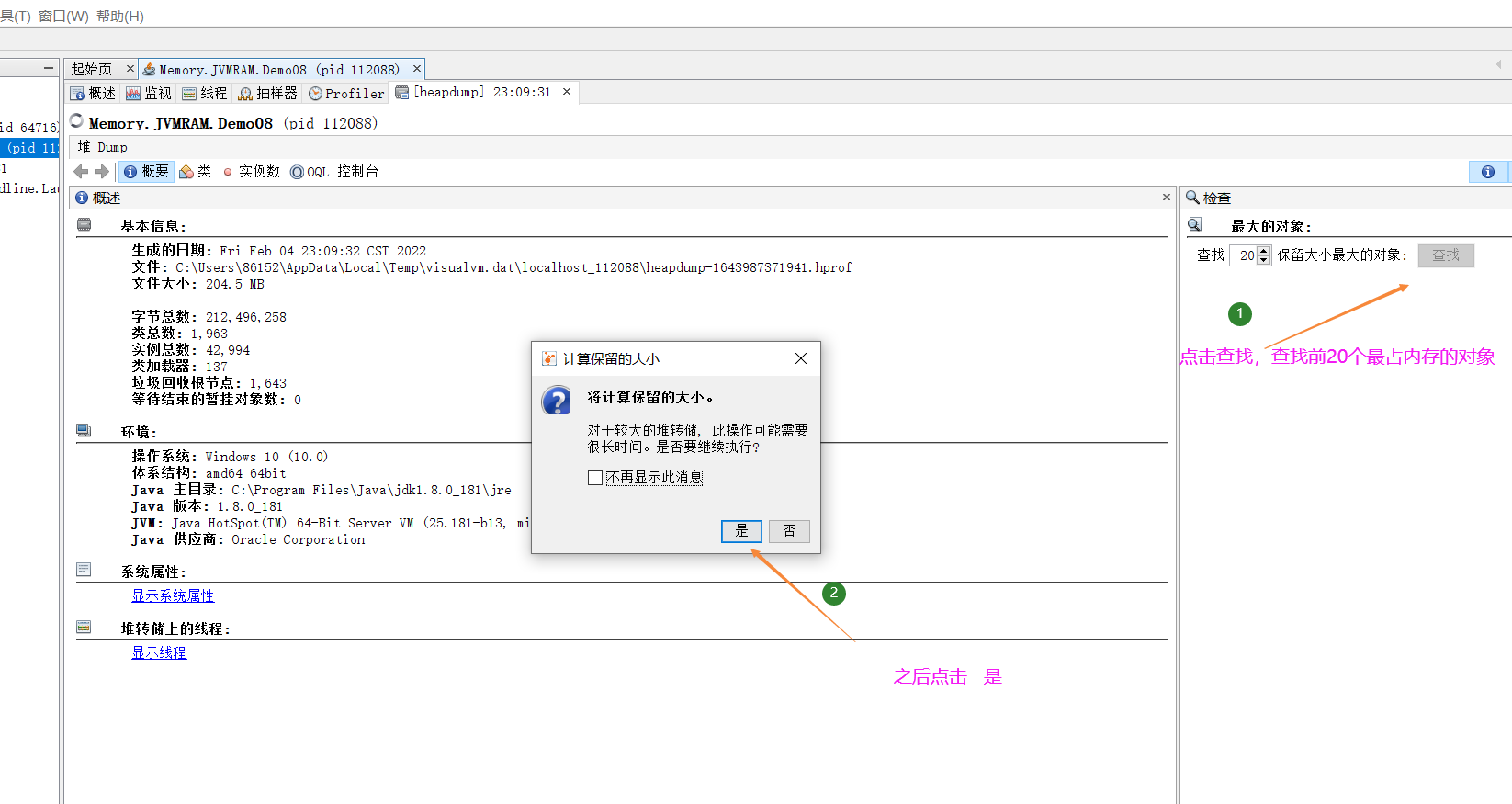Click the 概述 panel header info icon
The image size is (1512, 804).
coord(82,198)
